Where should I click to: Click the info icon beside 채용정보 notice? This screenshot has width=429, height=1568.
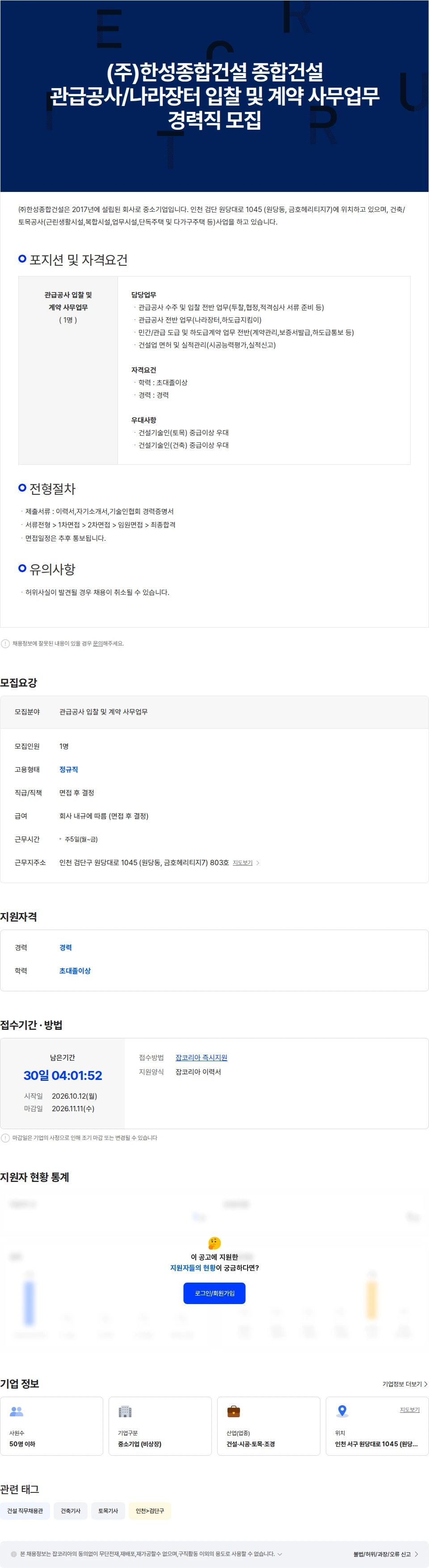[5, 643]
